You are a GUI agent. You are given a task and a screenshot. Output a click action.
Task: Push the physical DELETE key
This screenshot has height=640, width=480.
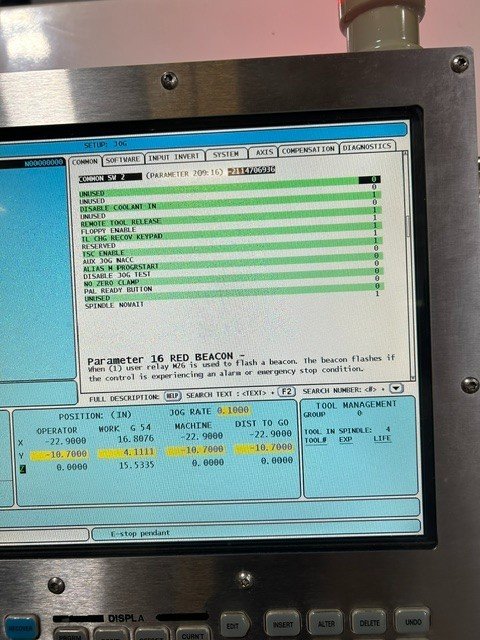[369, 621]
